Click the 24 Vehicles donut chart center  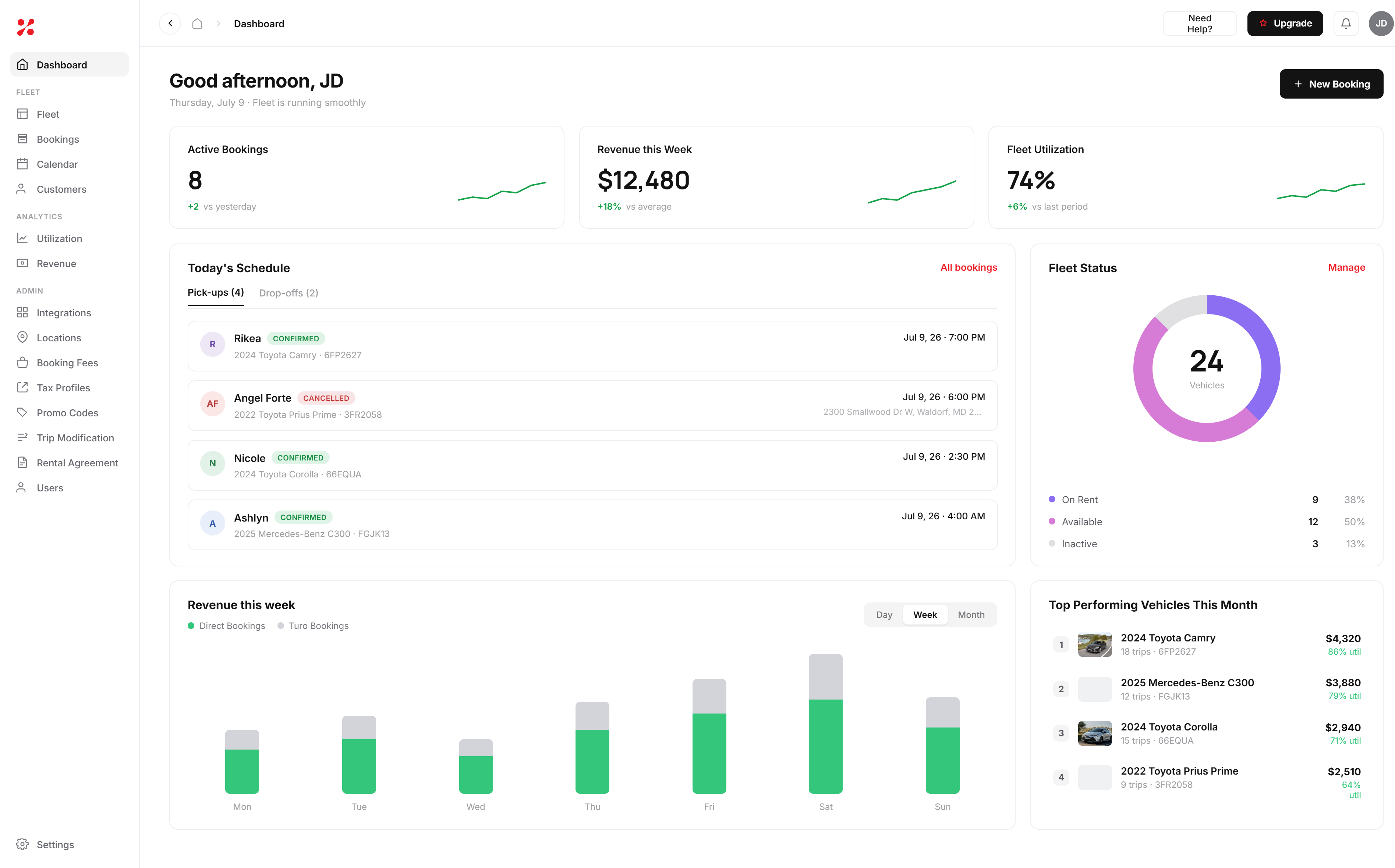click(x=1207, y=369)
